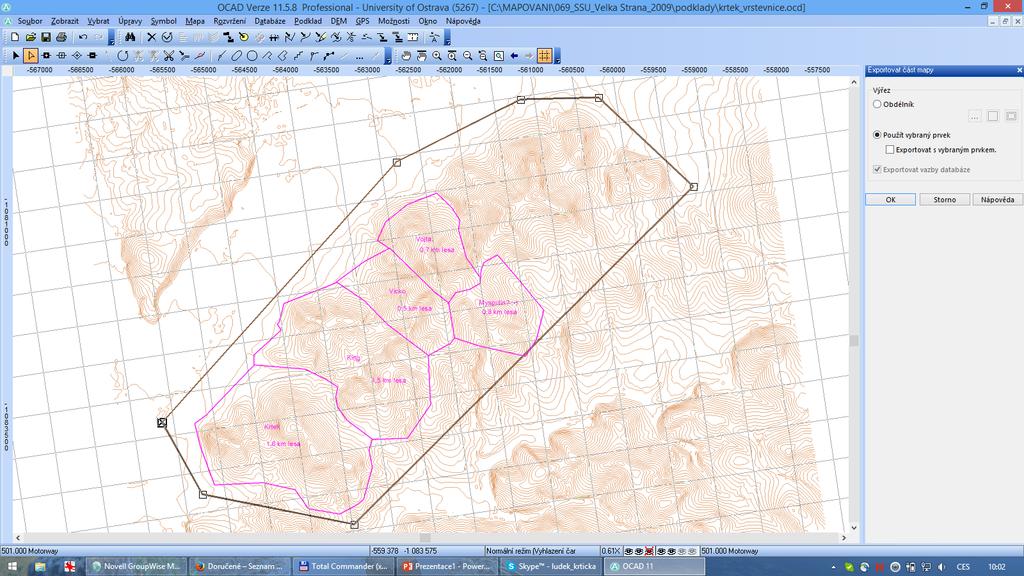Open an existing map file
The height and width of the screenshot is (576, 1024).
click(31, 37)
